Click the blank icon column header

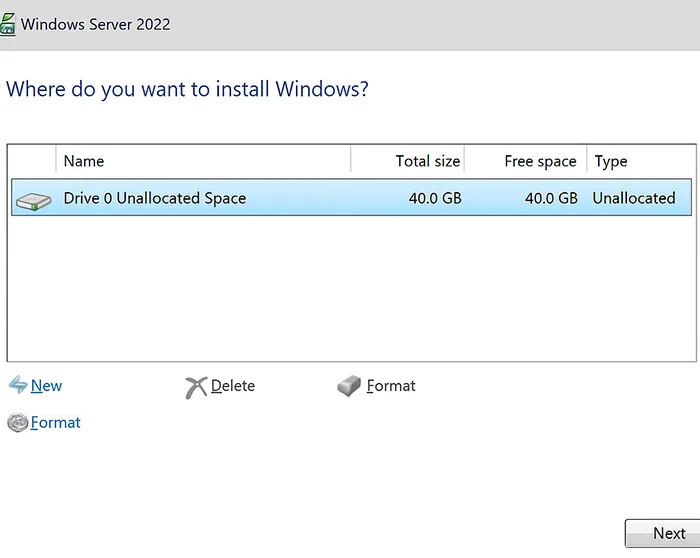tap(32, 161)
